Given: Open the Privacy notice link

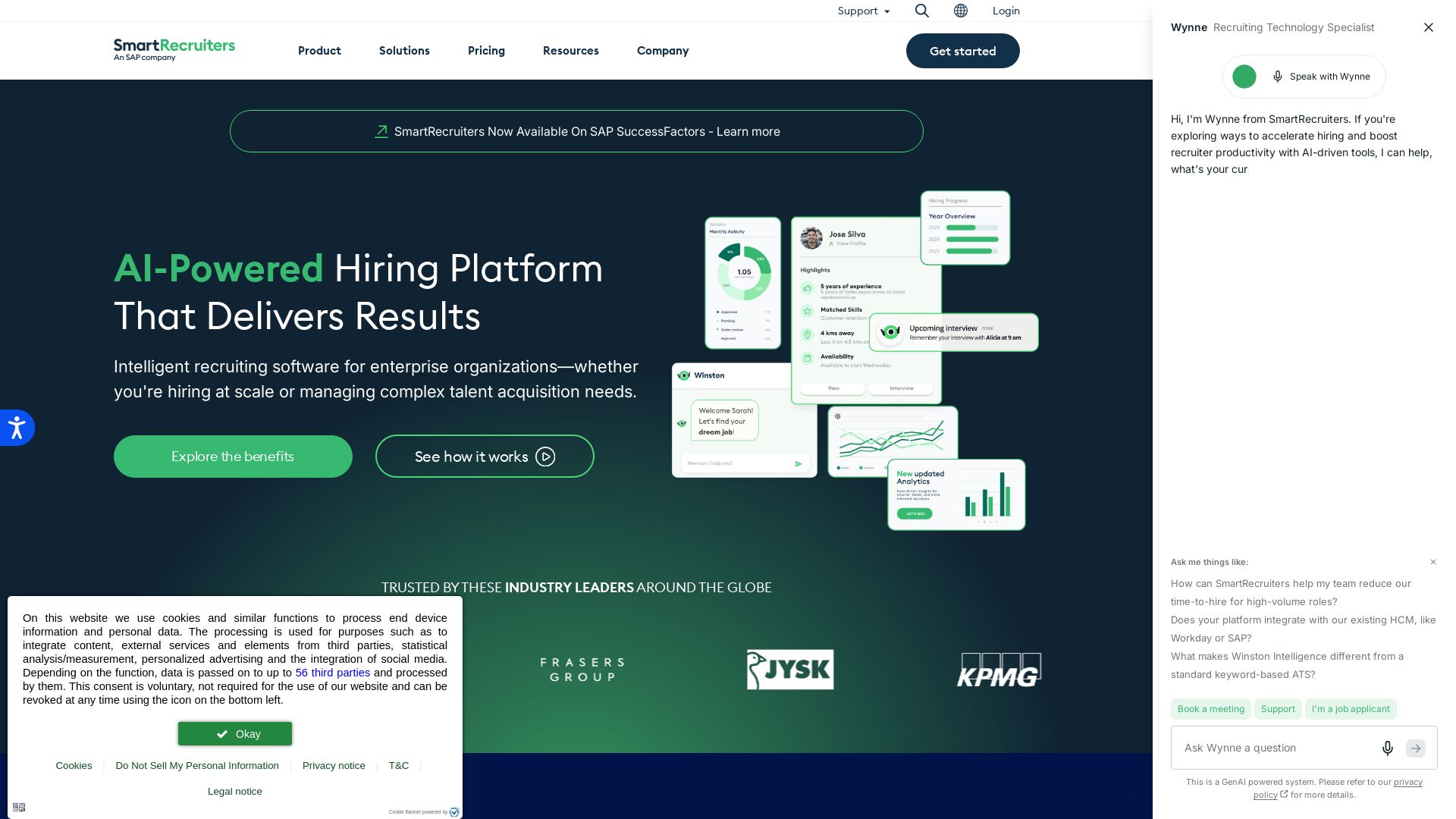Looking at the screenshot, I should [334, 766].
